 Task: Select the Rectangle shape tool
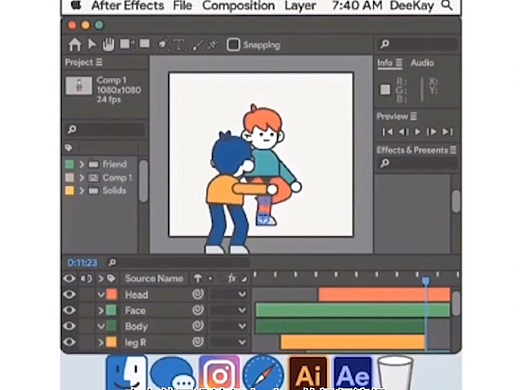click(144, 44)
